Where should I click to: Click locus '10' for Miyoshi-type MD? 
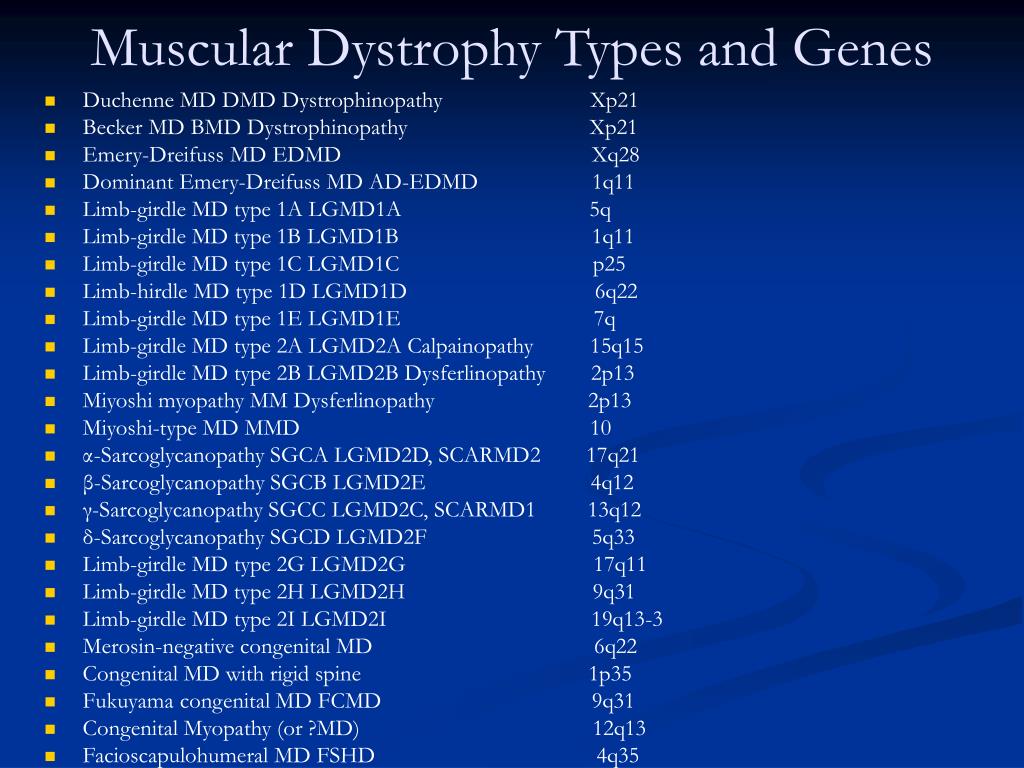coord(601,428)
